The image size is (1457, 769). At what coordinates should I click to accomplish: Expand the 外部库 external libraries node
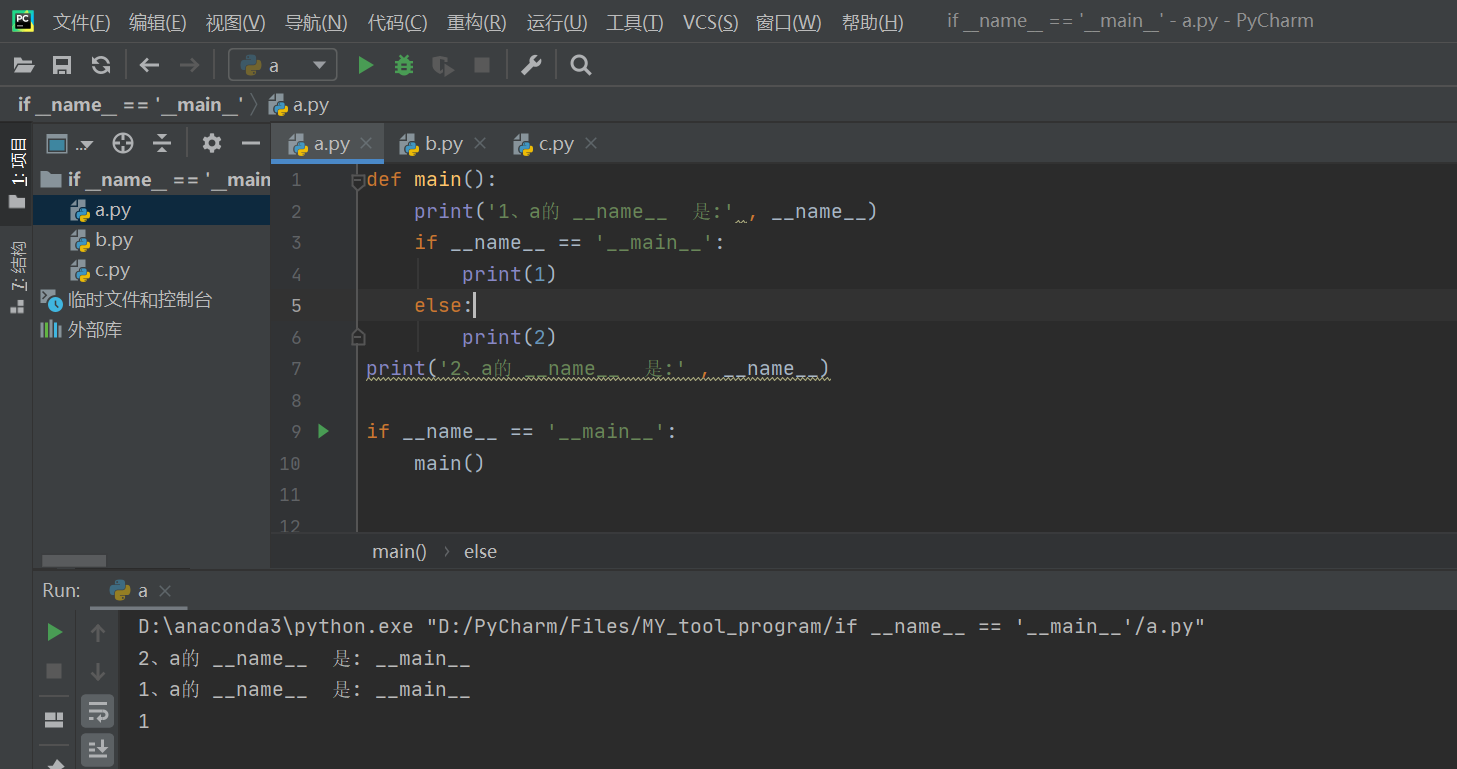coord(81,330)
